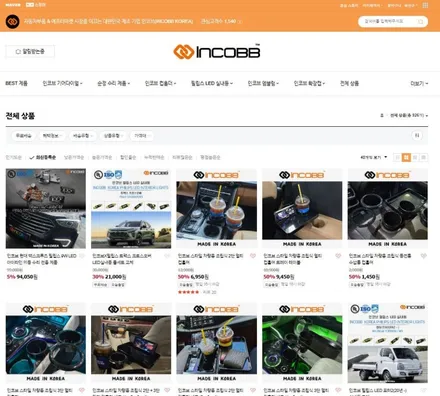Toggle the heart on the first product in the second row
The width and height of the screenshot is (440, 396).
coord(82,390)
